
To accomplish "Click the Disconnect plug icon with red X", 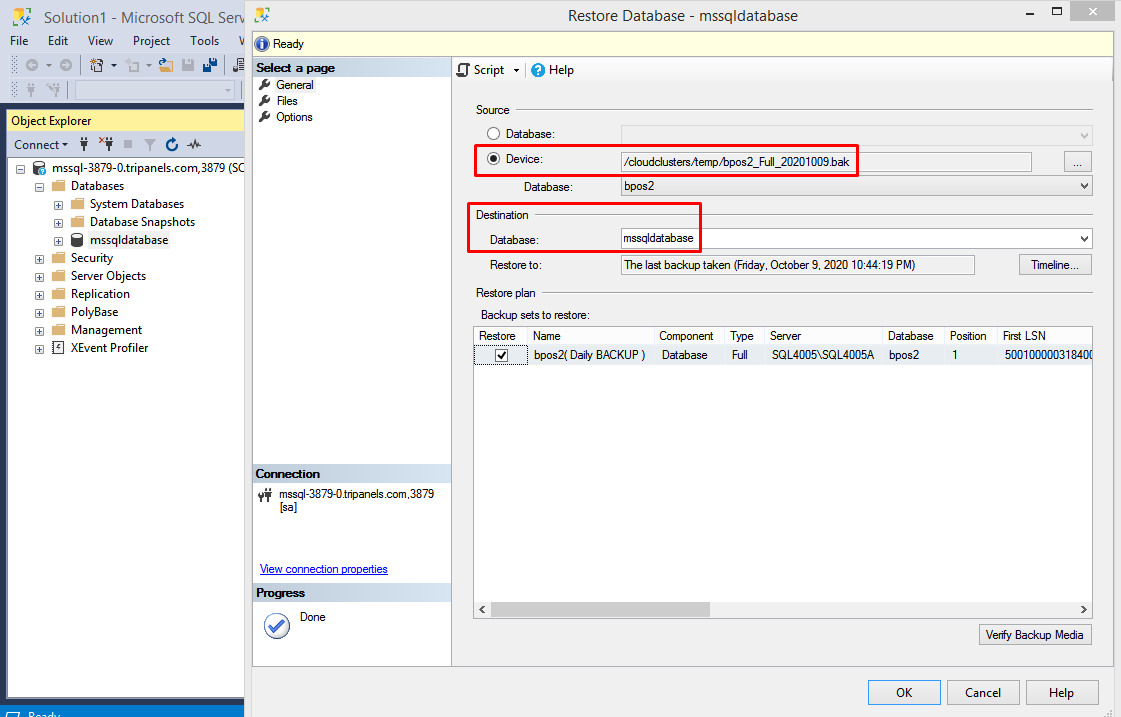I will coord(105,144).
